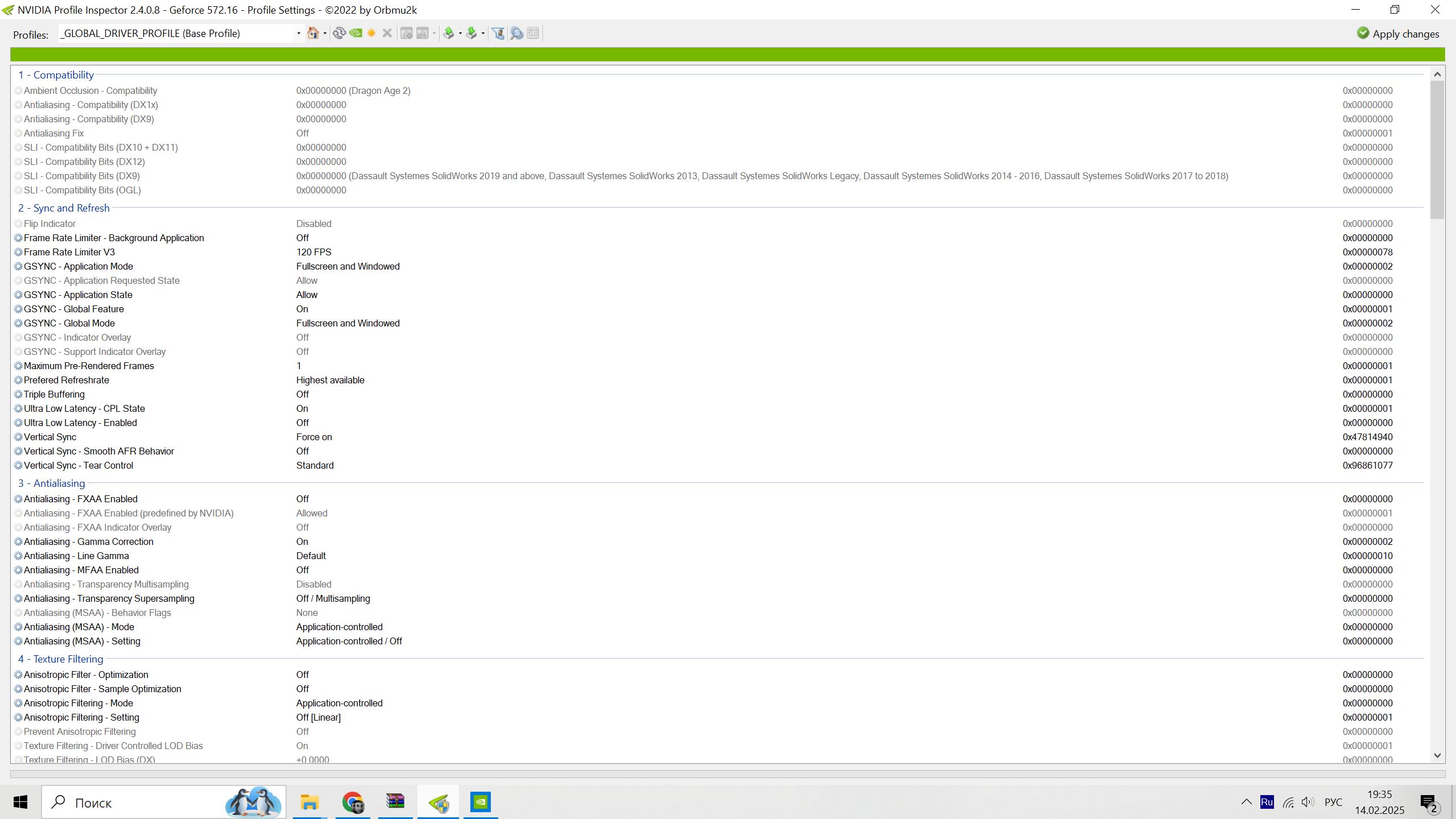This screenshot has height=819, width=1456.
Task: Select the 120 FPS value of Frame Rate Limiter
Action: pyautogui.click(x=314, y=252)
